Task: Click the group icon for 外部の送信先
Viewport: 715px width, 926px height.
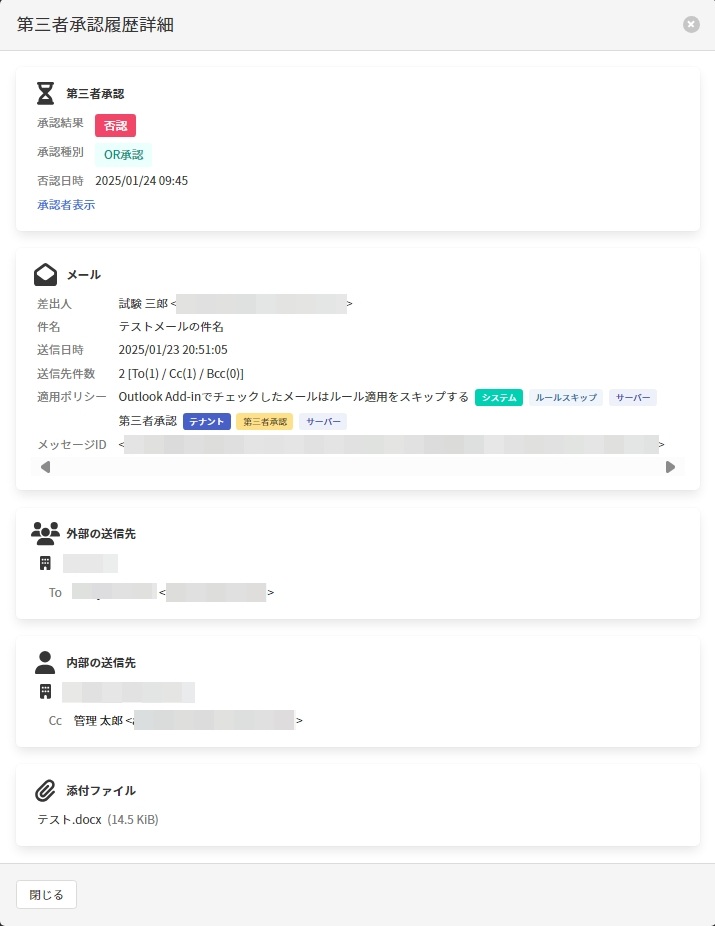Action: click(x=45, y=533)
